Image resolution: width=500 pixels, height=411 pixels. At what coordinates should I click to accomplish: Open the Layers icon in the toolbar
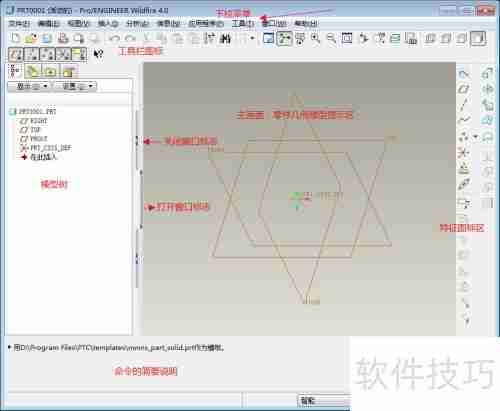[x=395, y=39]
